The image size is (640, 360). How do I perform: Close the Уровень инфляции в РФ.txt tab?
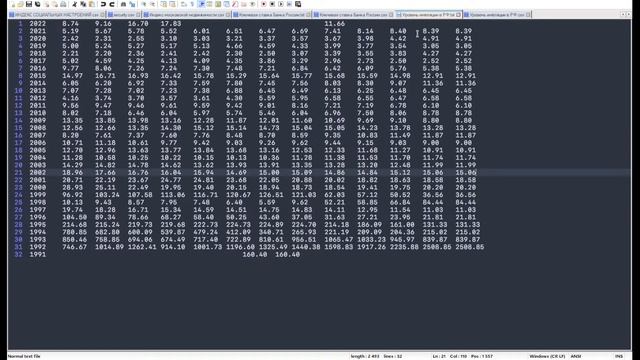pyautogui.click(x=458, y=15)
